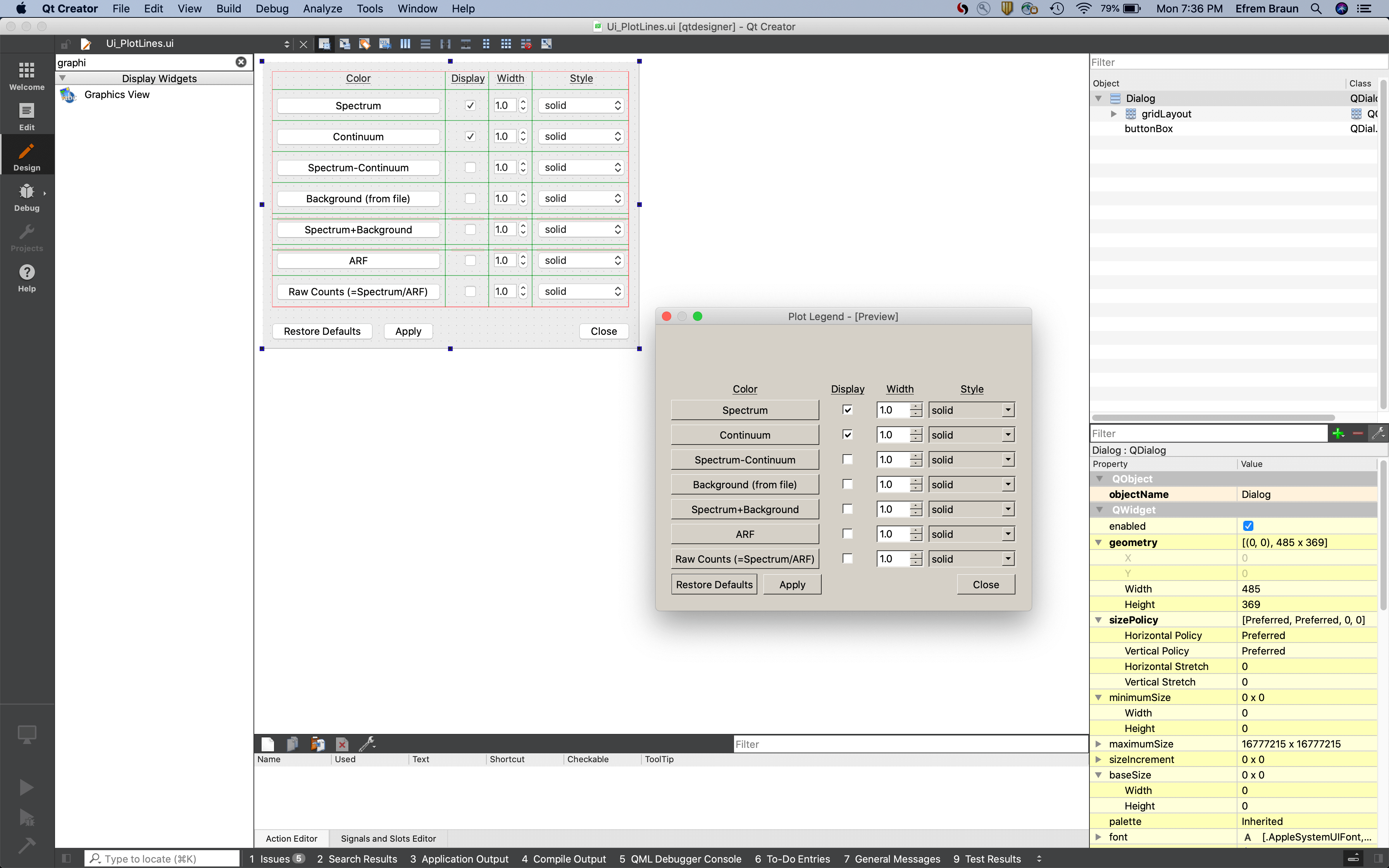
Task: Enable display for the Spectrum-Continuum line
Action: pos(470,167)
